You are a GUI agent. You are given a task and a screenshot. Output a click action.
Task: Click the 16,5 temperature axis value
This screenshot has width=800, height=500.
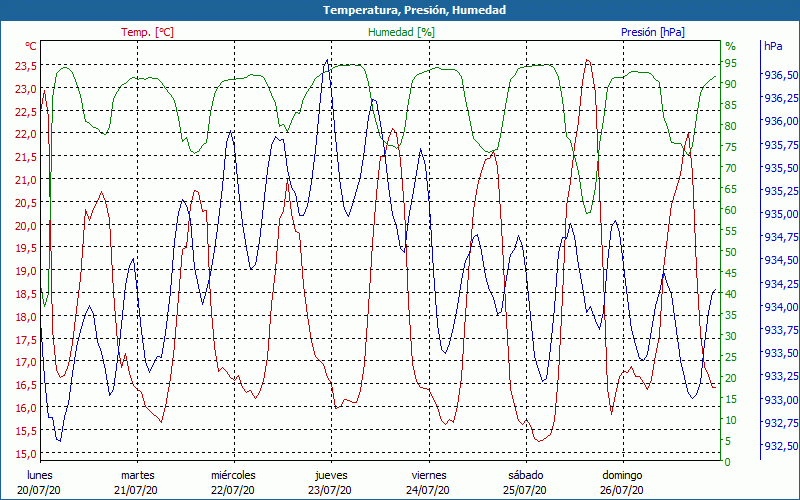[x=25, y=385]
